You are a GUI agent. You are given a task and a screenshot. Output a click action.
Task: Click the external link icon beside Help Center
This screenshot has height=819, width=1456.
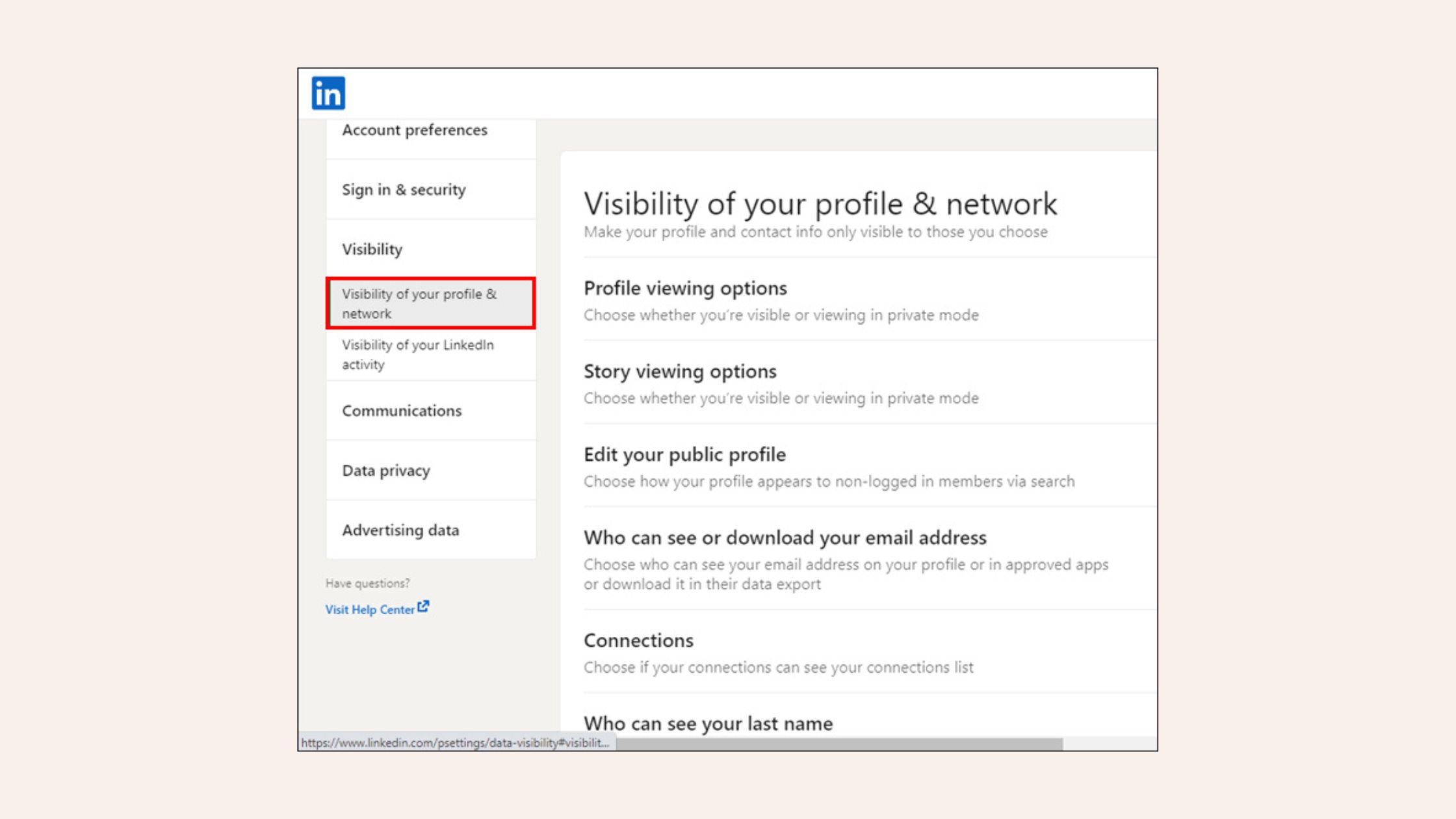click(424, 606)
